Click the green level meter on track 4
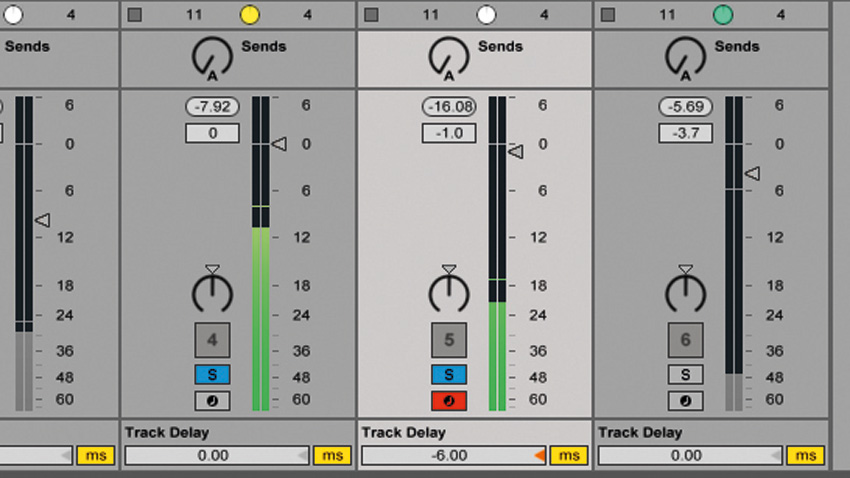 click(x=261, y=254)
